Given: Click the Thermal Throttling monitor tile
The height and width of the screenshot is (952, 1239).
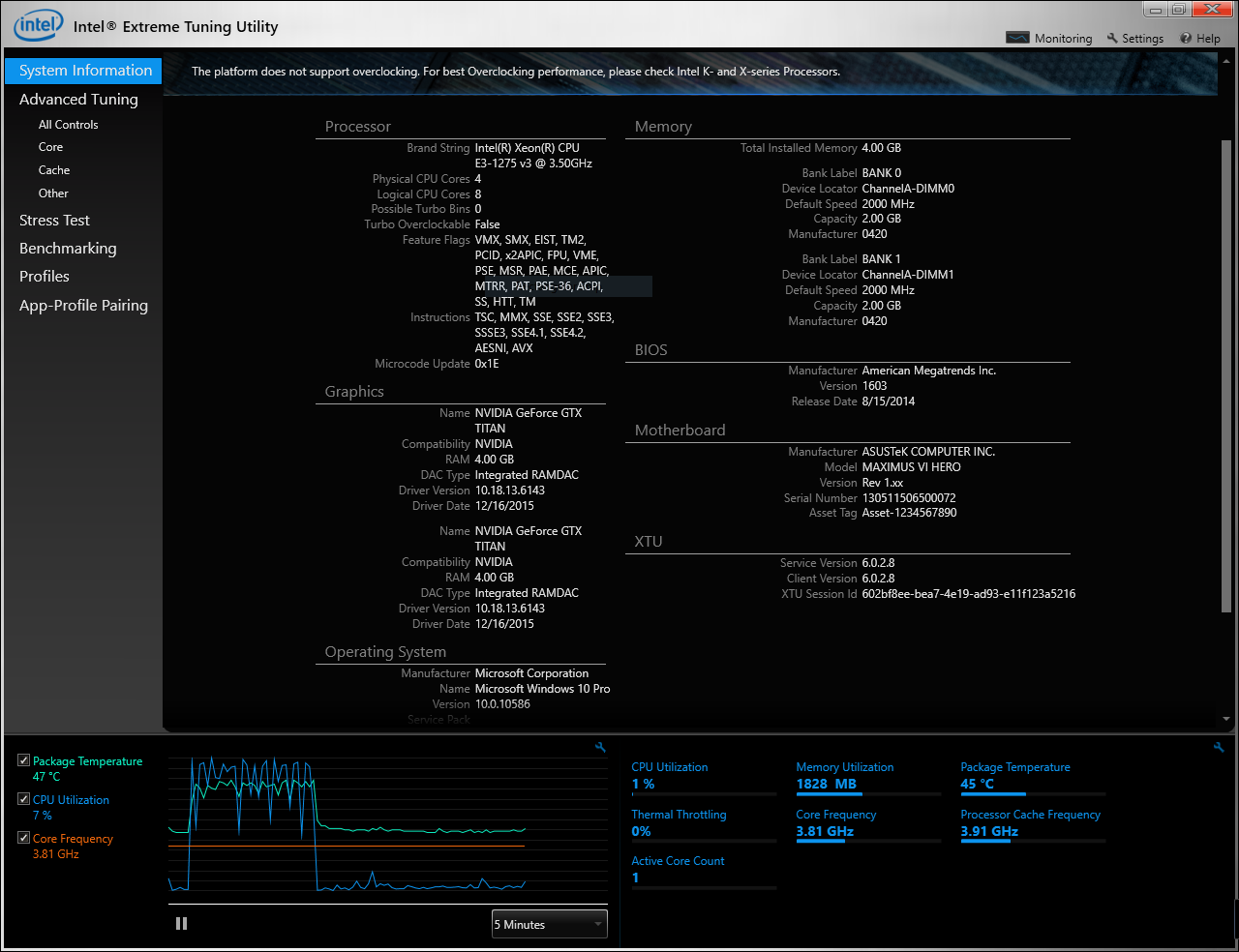Looking at the screenshot, I should (x=704, y=825).
